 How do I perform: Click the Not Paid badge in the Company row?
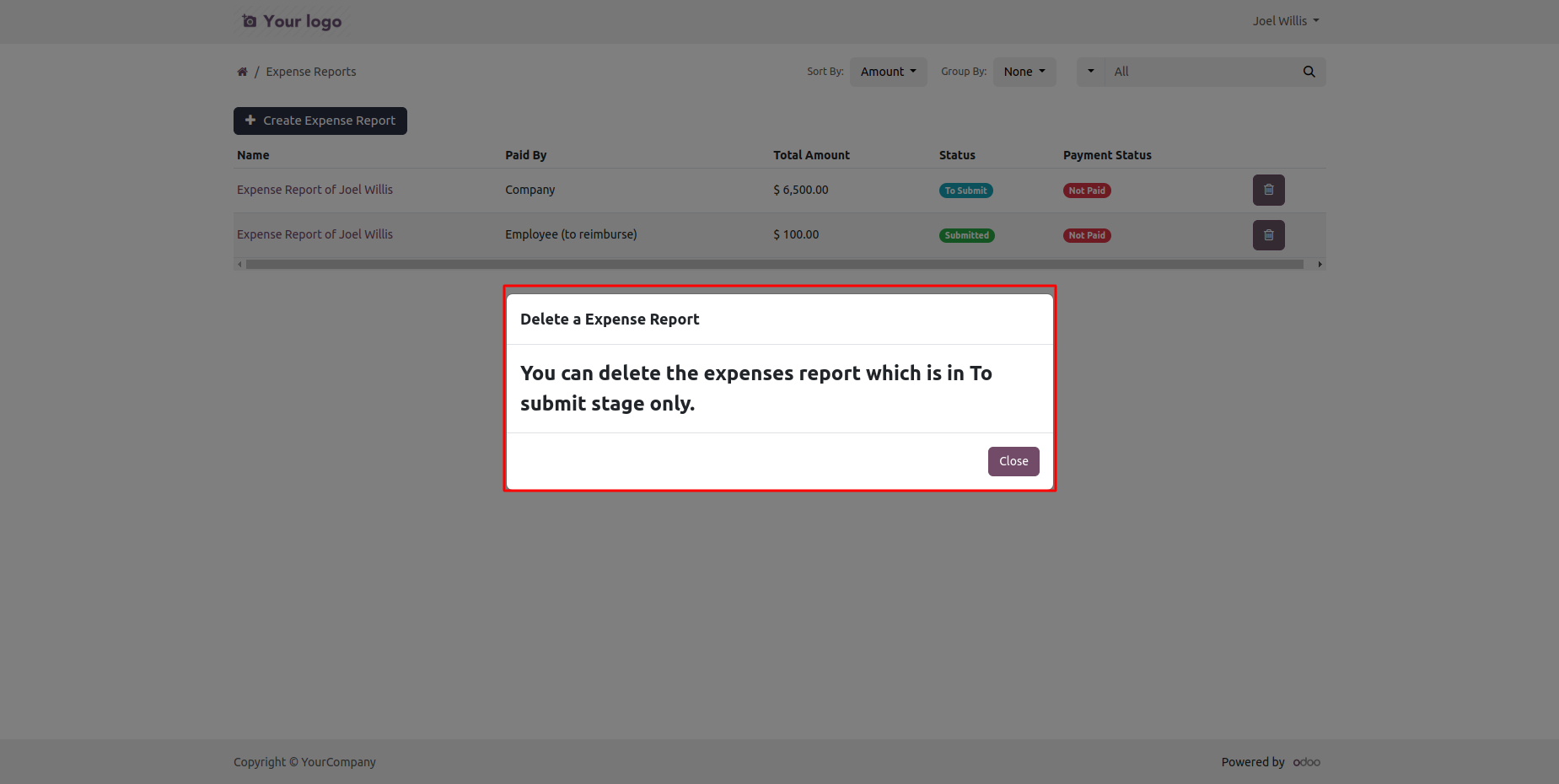coord(1087,191)
